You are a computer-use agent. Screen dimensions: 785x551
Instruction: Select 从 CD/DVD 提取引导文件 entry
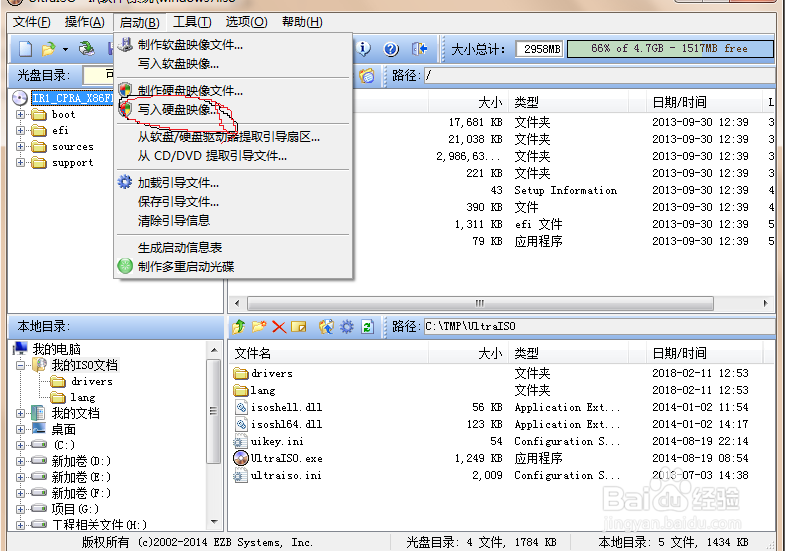tap(212, 156)
